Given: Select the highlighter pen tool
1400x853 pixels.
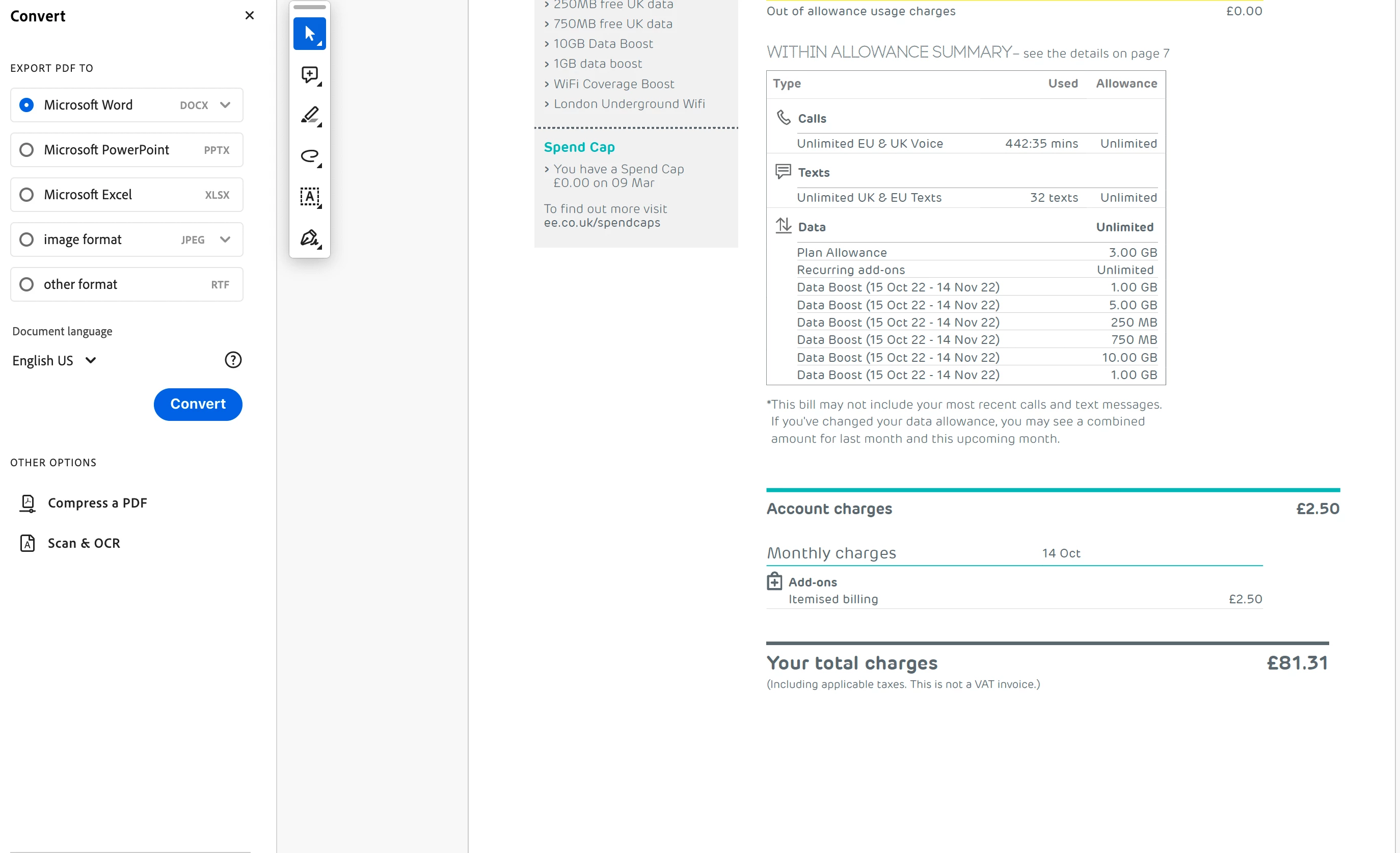Looking at the screenshot, I should (309, 115).
